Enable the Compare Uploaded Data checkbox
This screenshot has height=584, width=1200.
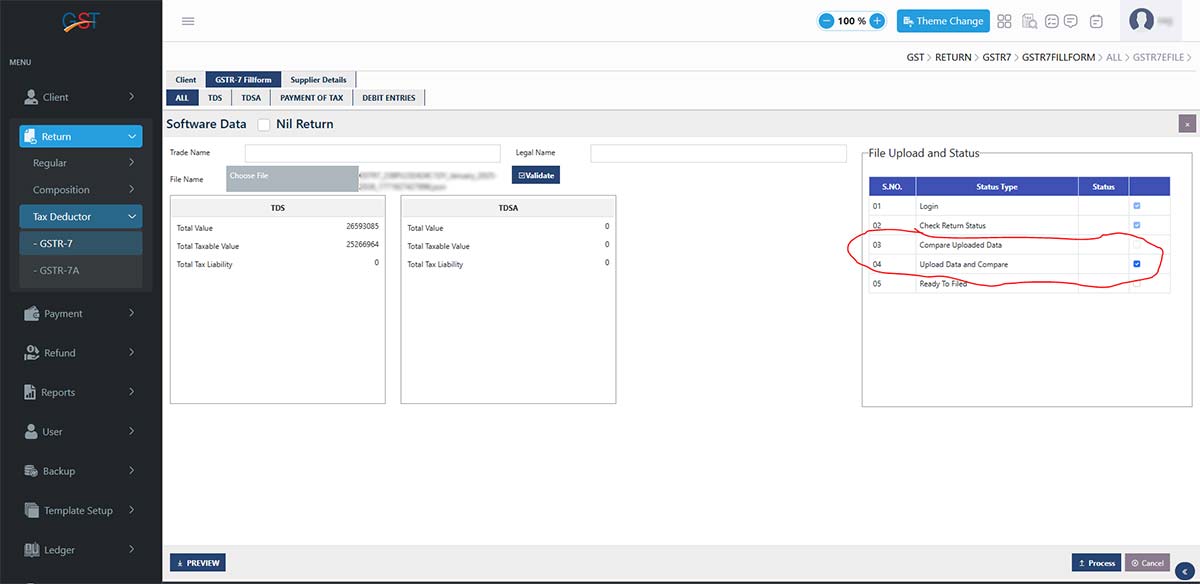[1137, 245]
